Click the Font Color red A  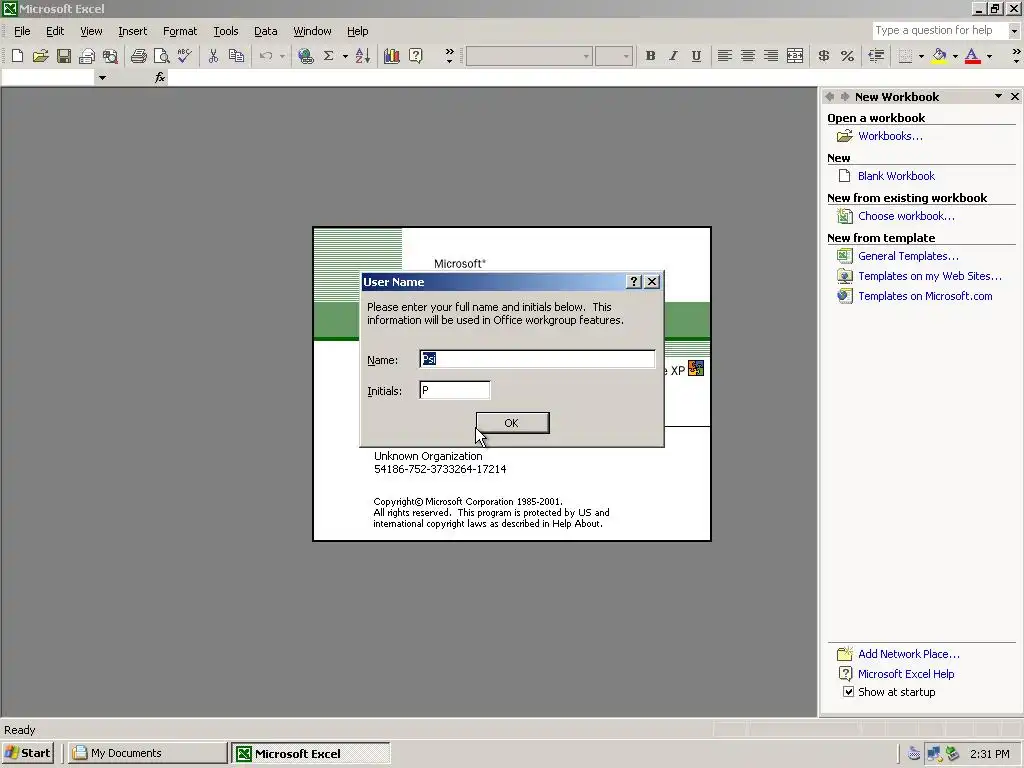tap(972, 56)
